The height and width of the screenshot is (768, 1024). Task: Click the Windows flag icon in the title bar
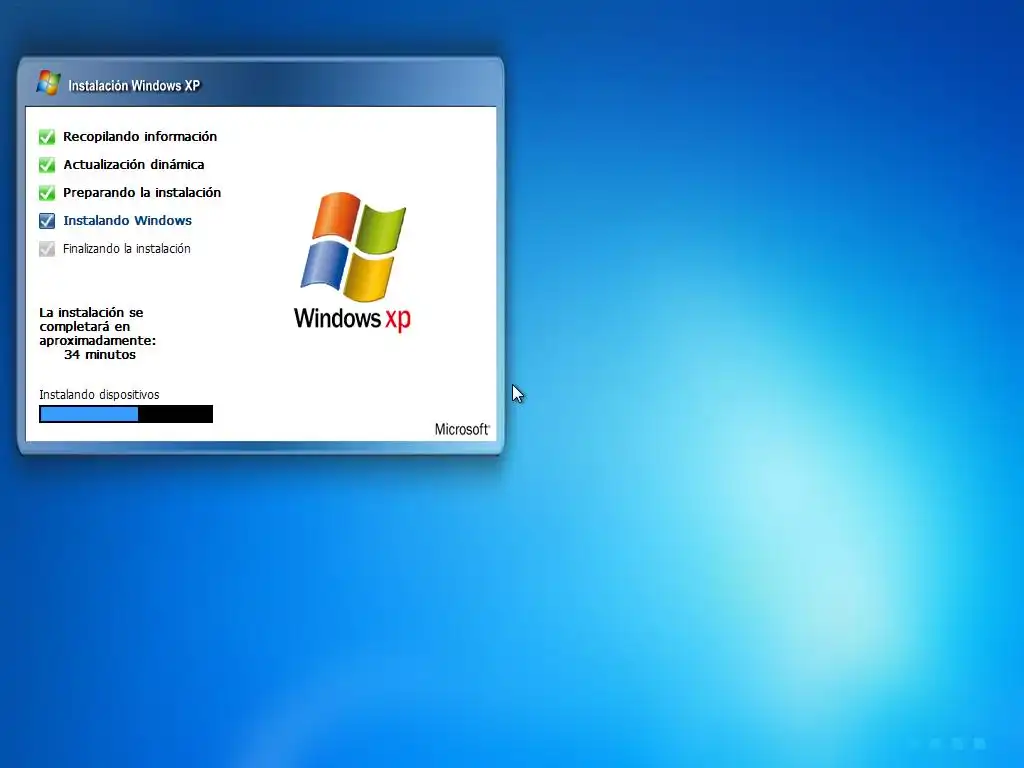pos(48,83)
